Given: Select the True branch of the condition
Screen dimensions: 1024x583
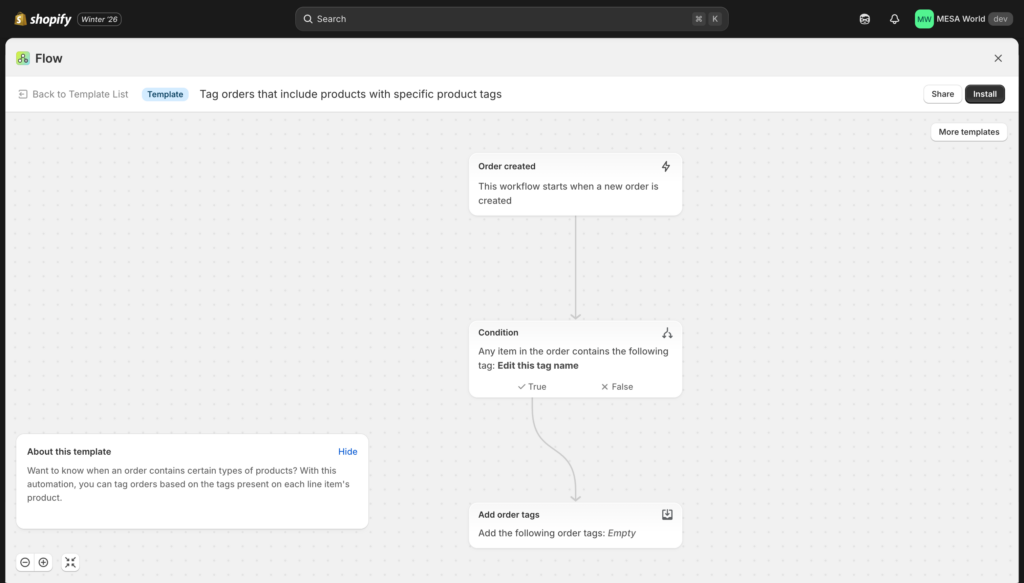Looking at the screenshot, I should coord(531,386).
